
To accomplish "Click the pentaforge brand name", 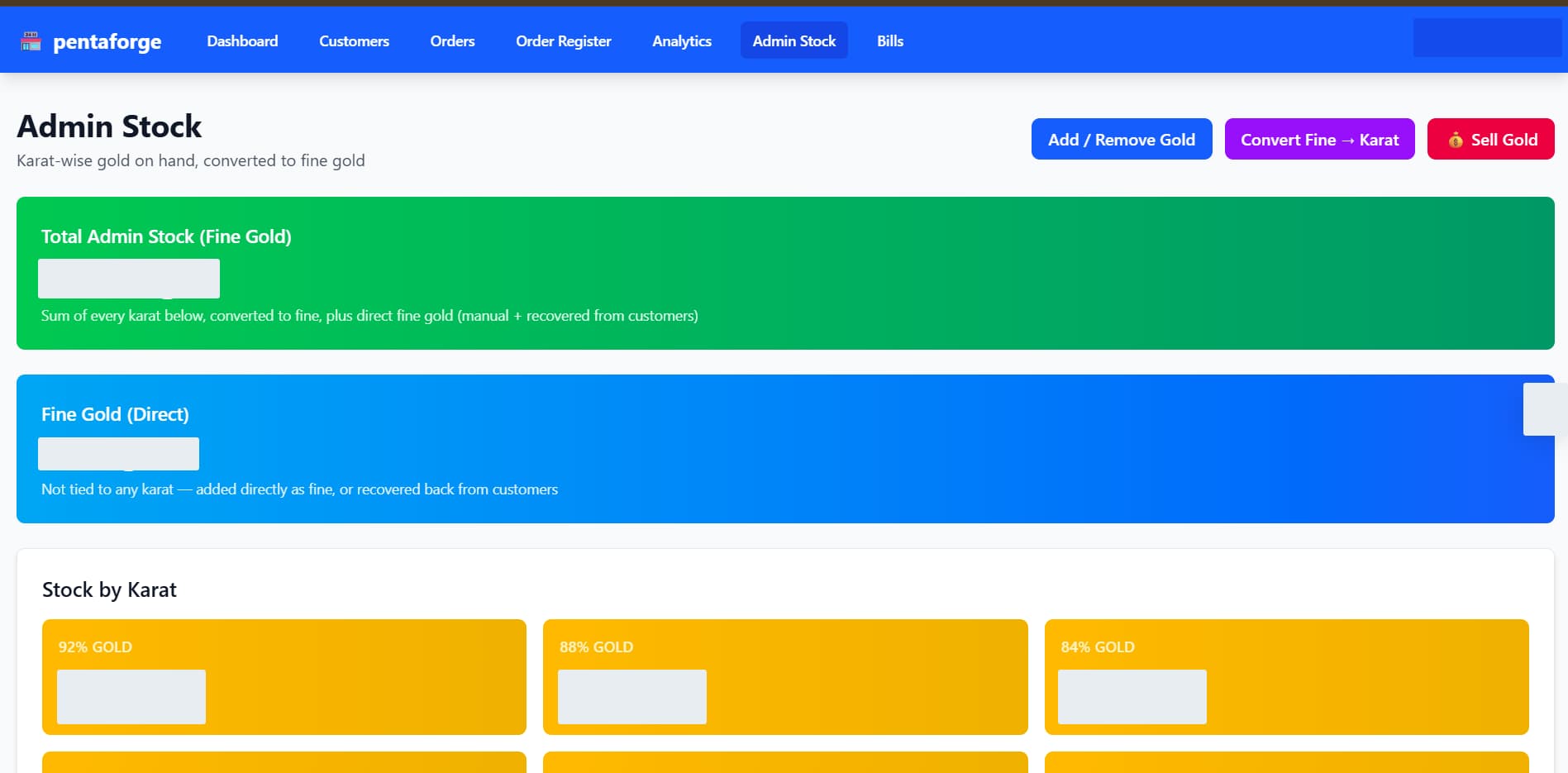I will (107, 41).
